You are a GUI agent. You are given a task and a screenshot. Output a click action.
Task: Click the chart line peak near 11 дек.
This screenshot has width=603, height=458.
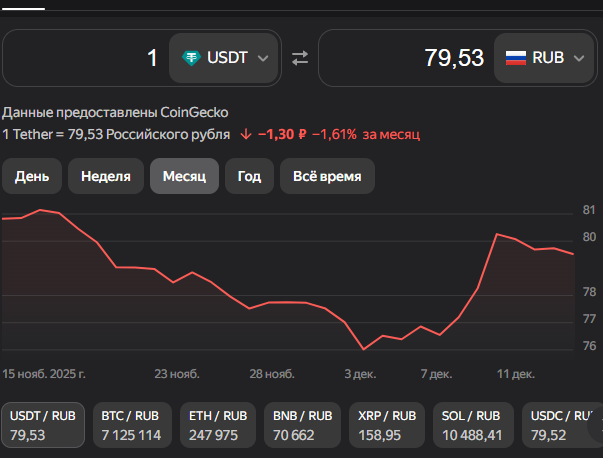click(497, 234)
